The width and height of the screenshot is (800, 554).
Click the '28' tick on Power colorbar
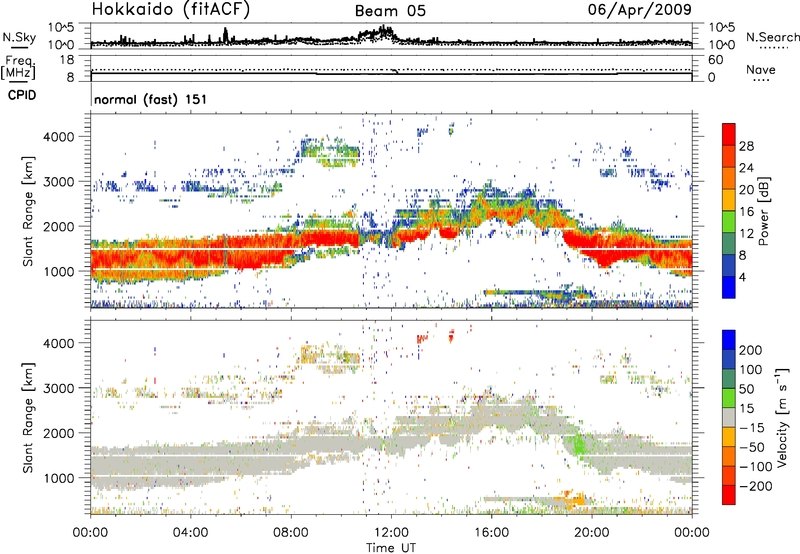(746, 146)
